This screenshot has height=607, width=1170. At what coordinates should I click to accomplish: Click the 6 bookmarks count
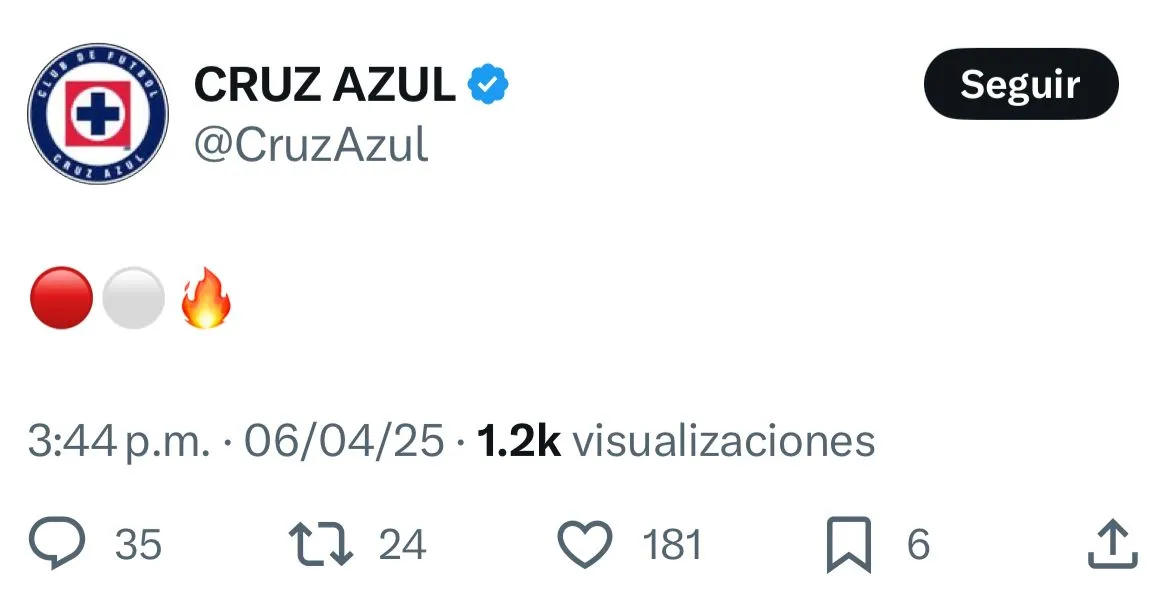[x=918, y=545]
